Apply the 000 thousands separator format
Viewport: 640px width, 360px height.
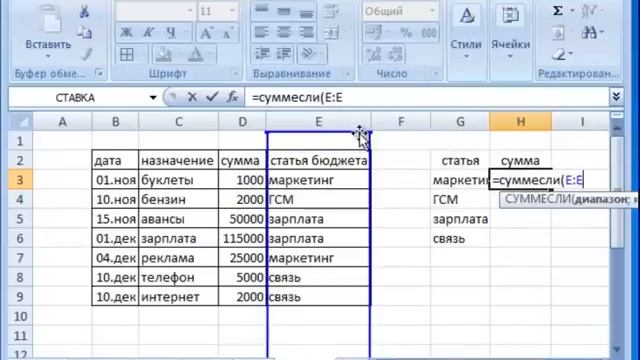point(428,33)
